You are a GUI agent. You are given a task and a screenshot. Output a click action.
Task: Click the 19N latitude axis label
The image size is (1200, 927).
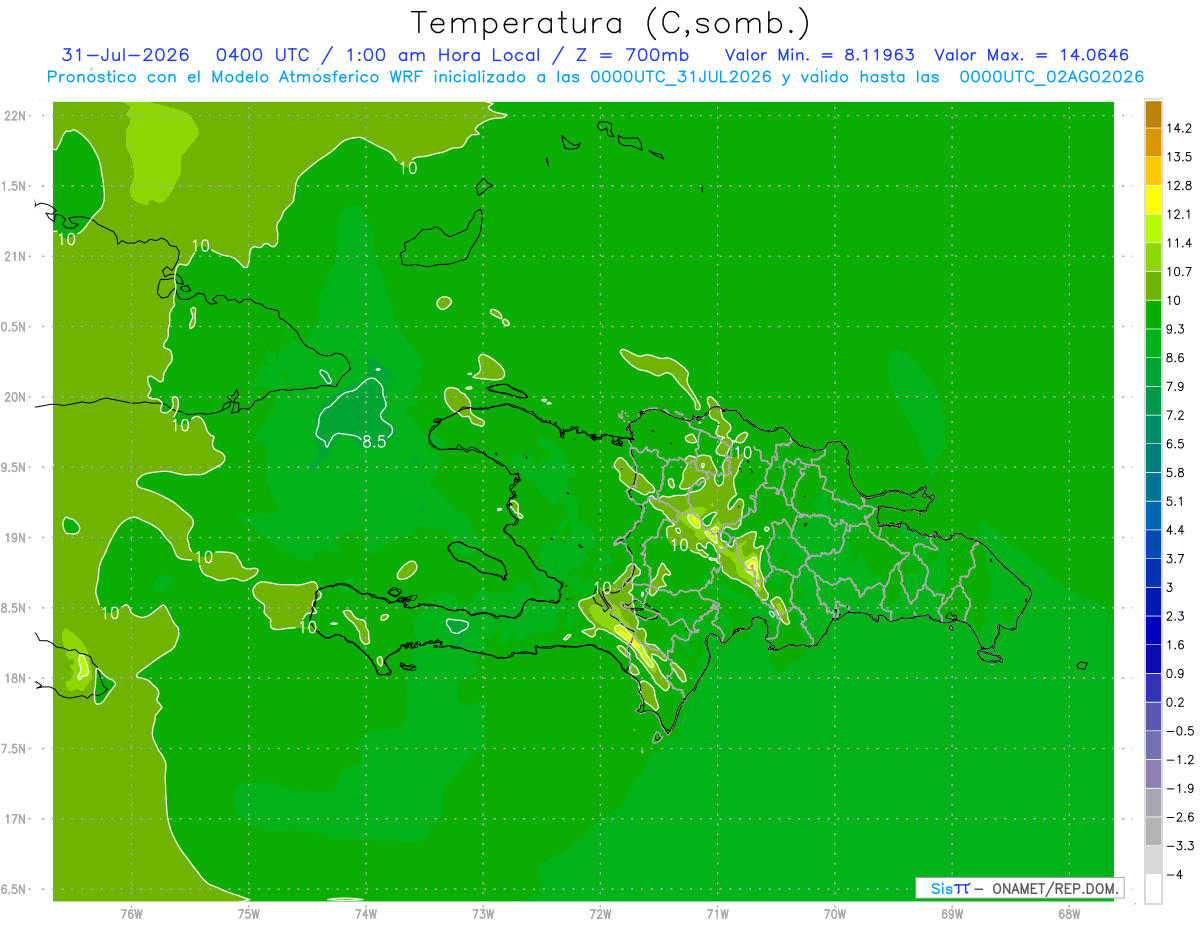pyautogui.click(x=17, y=538)
